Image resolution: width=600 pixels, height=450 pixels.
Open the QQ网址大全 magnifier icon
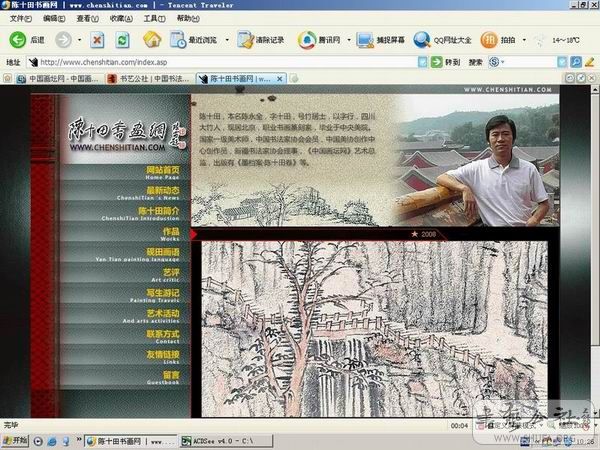pos(422,40)
